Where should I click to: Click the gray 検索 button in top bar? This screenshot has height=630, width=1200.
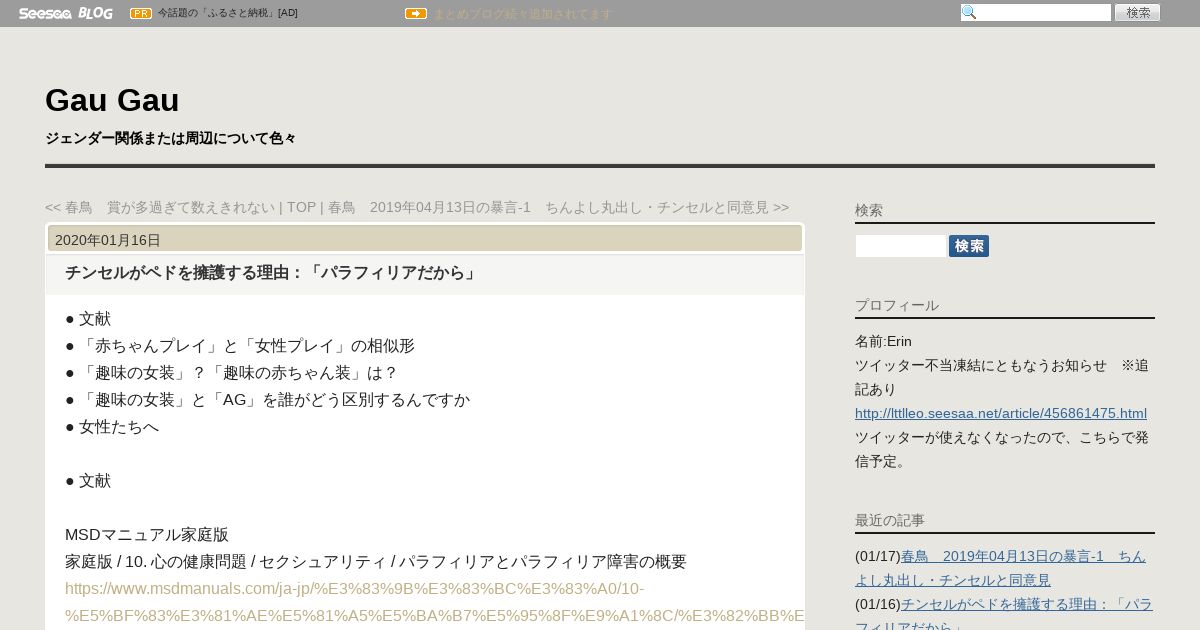[x=1137, y=13]
